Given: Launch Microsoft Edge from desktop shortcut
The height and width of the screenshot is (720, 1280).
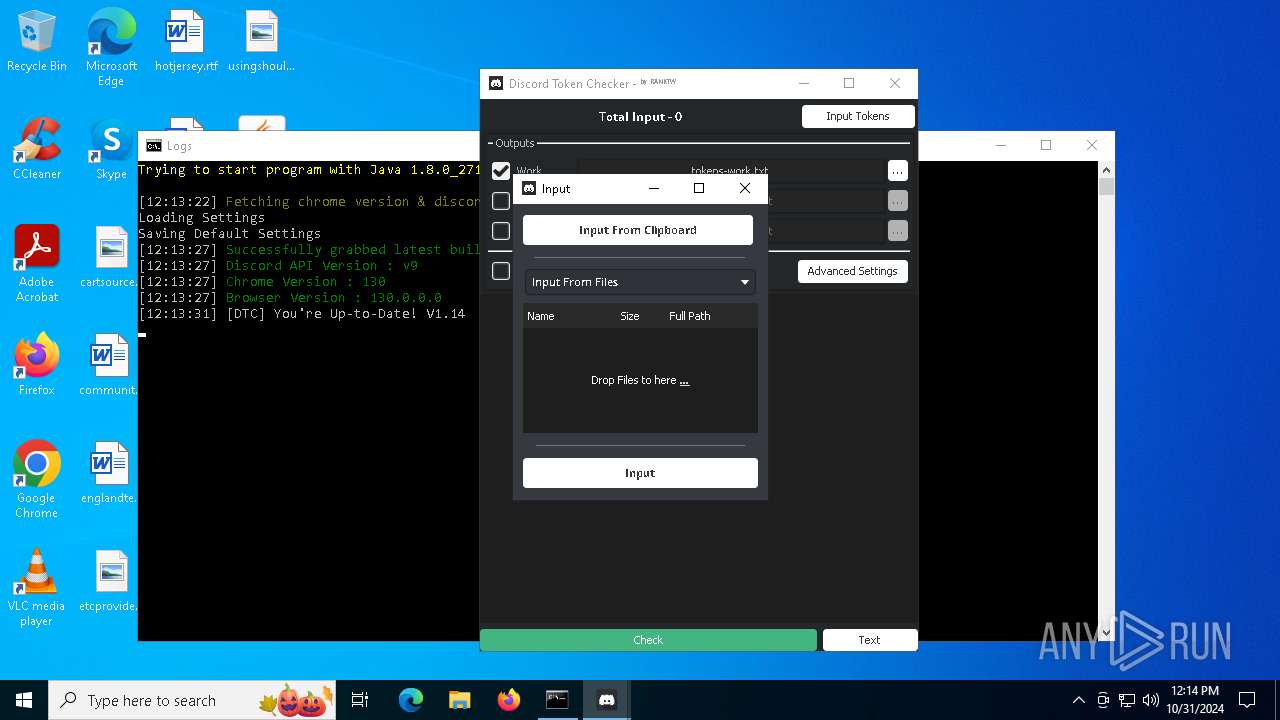Looking at the screenshot, I should [111, 48].
